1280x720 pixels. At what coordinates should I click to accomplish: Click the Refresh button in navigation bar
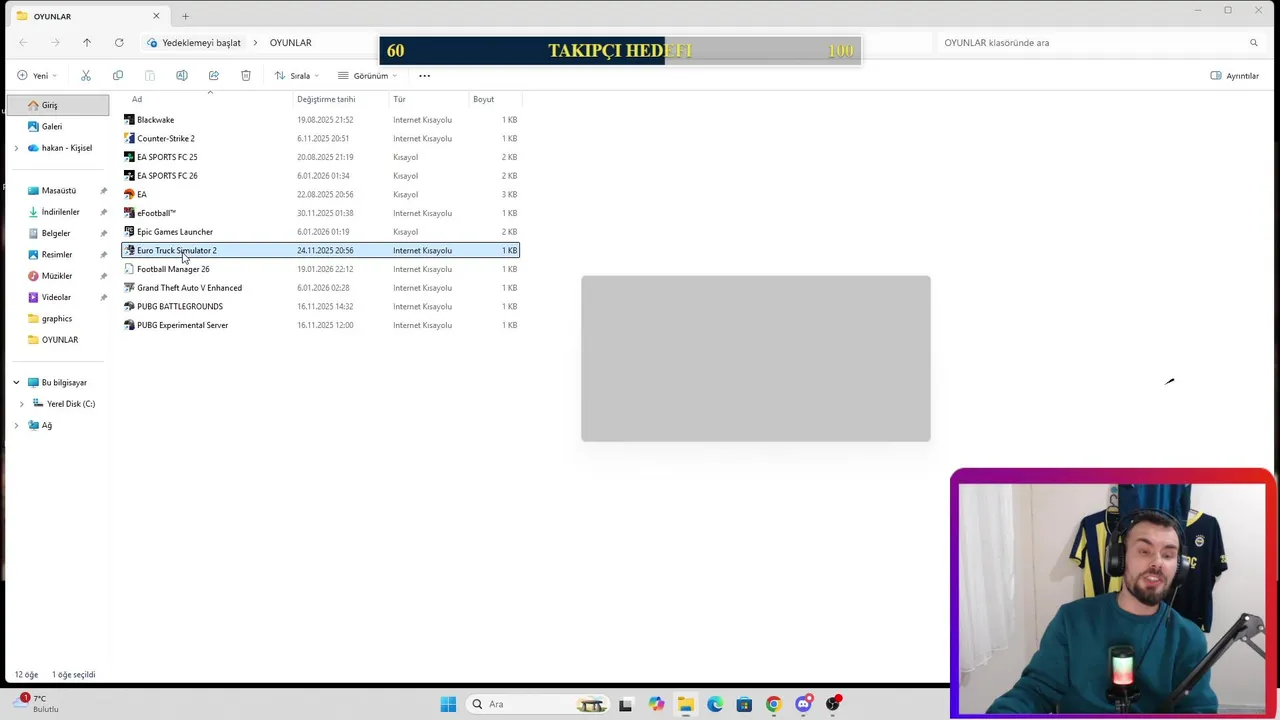[119, 43]
